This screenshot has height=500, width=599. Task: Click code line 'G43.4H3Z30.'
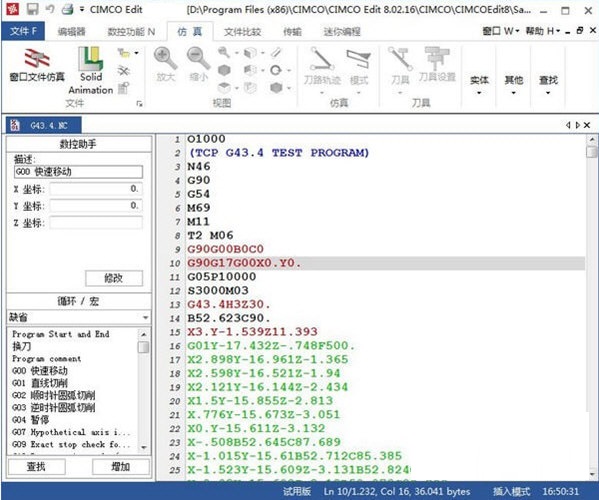click(228, 304)
